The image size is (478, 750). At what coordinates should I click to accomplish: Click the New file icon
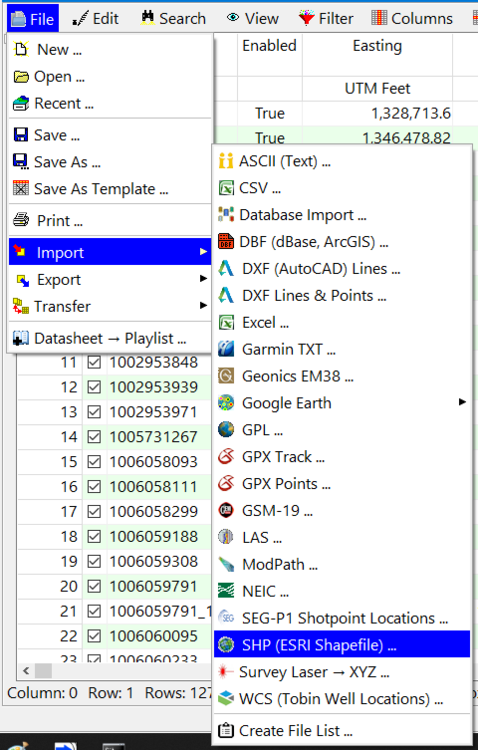tap(21, 49)
